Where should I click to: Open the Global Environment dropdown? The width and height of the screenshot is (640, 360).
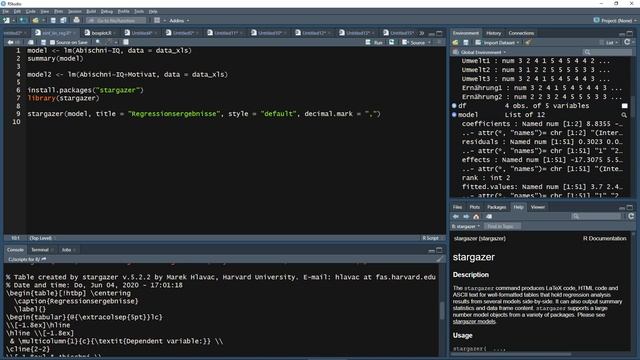[x=480, y=52]
